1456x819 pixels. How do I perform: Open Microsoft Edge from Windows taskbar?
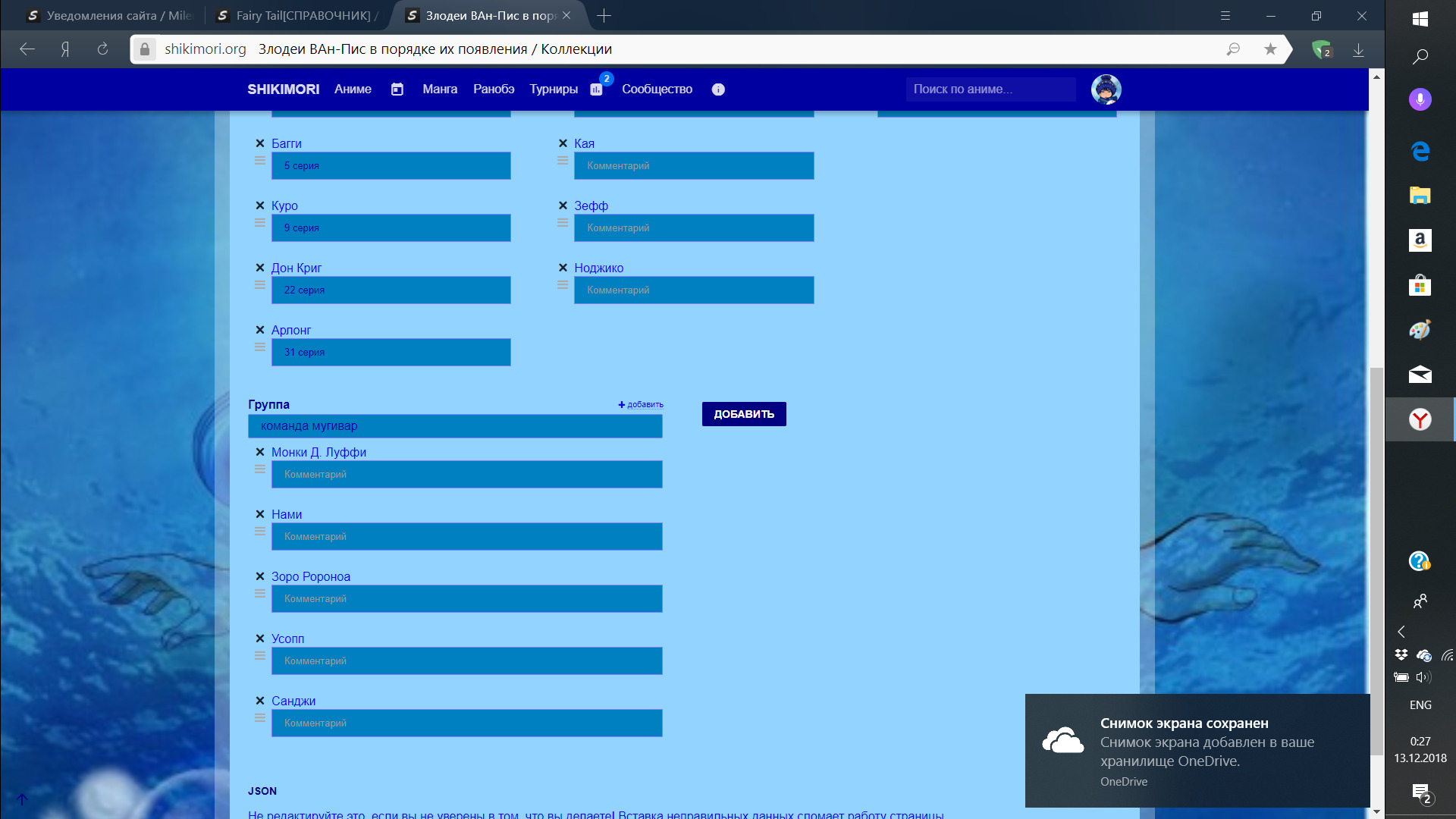(x=1420, y=151)
